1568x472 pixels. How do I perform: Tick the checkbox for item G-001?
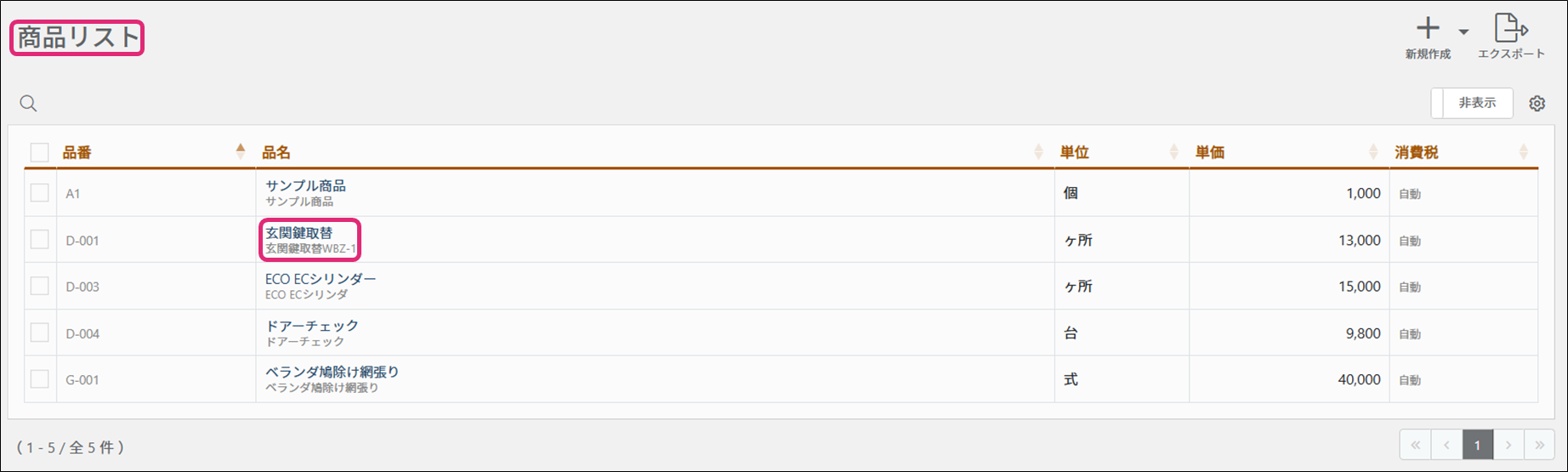tap(39, 379)
